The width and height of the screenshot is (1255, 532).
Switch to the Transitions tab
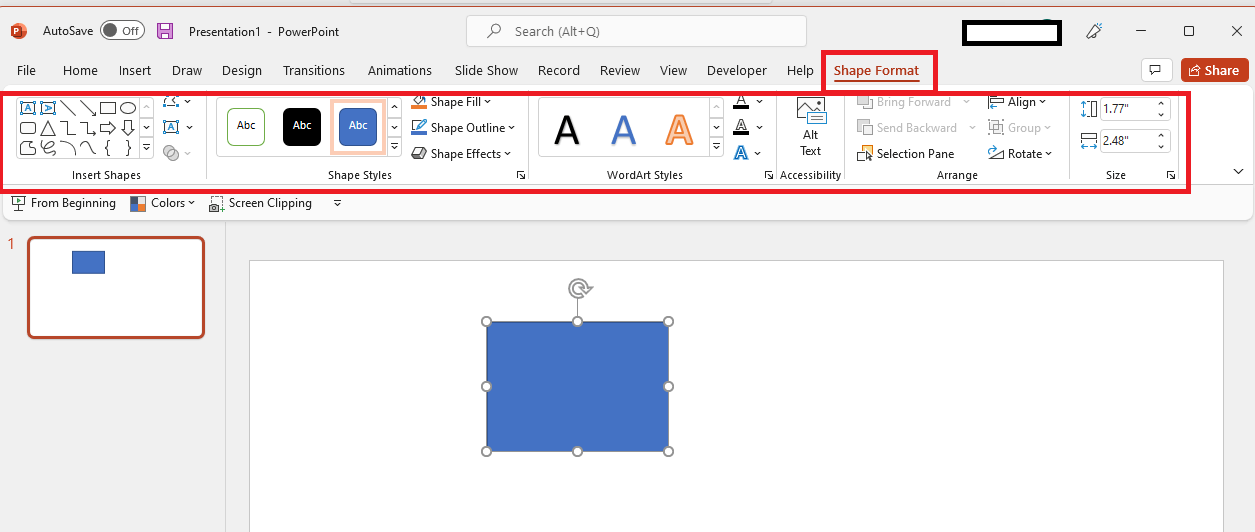click(314, 71)
